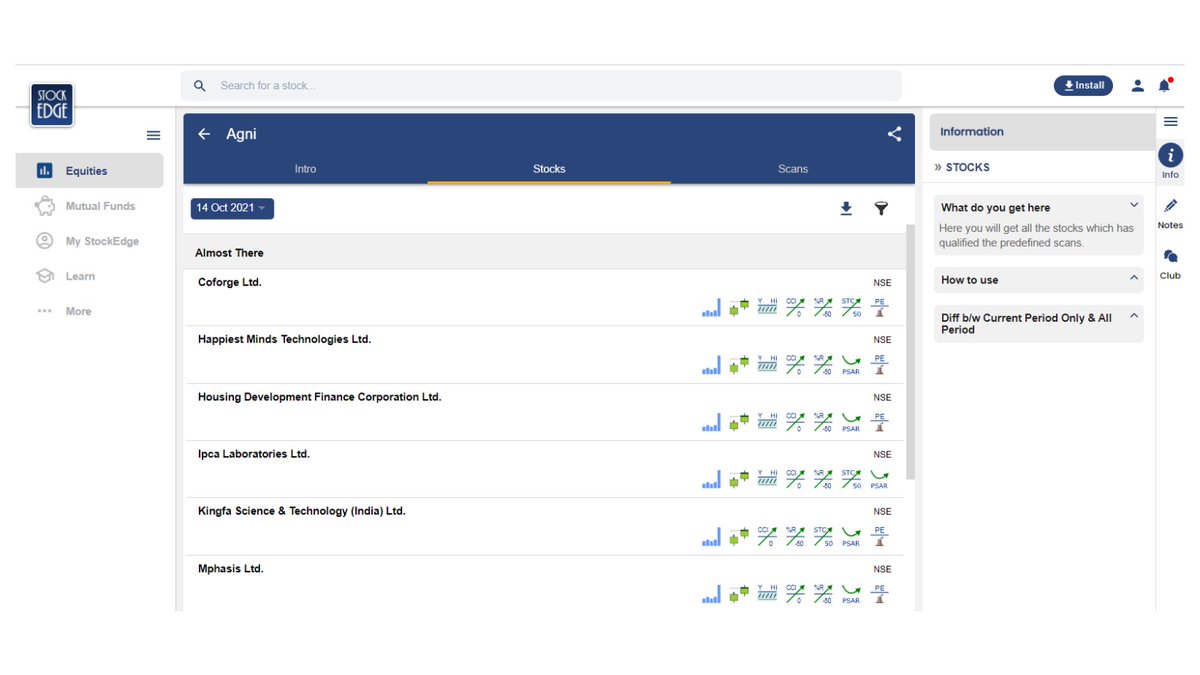This screenshot has height=675, width=1200.
Task: Click the Almost There section header
Action: coord(544,253)
